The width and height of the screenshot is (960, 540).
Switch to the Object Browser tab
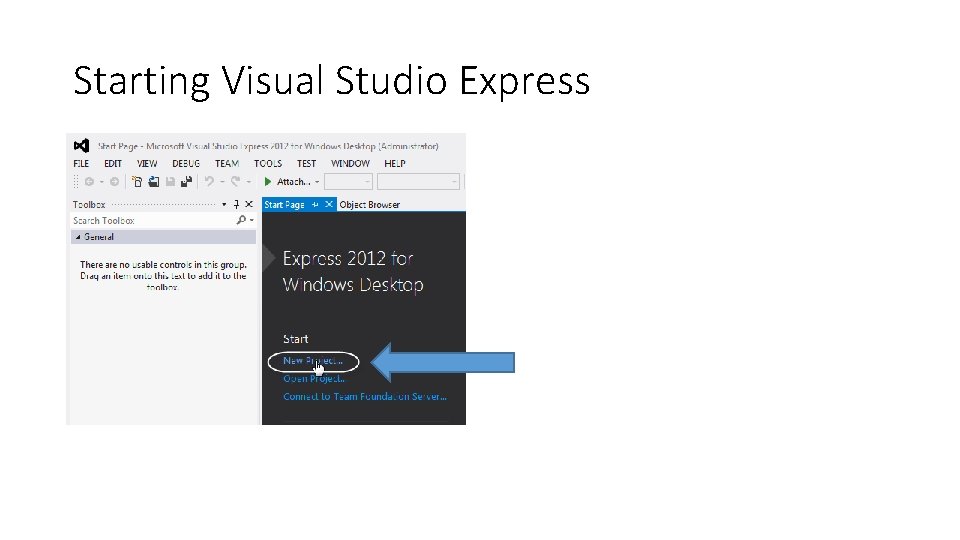[x=370, y=204]
